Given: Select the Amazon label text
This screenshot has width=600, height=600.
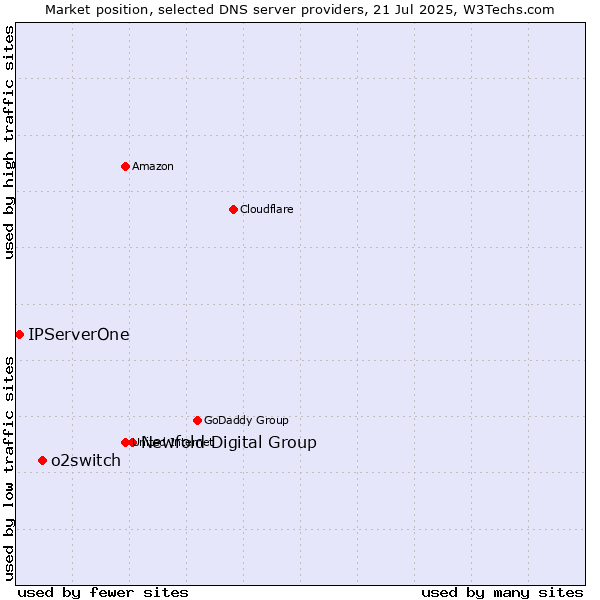Looking at the screenshot, I should point(153,166).
